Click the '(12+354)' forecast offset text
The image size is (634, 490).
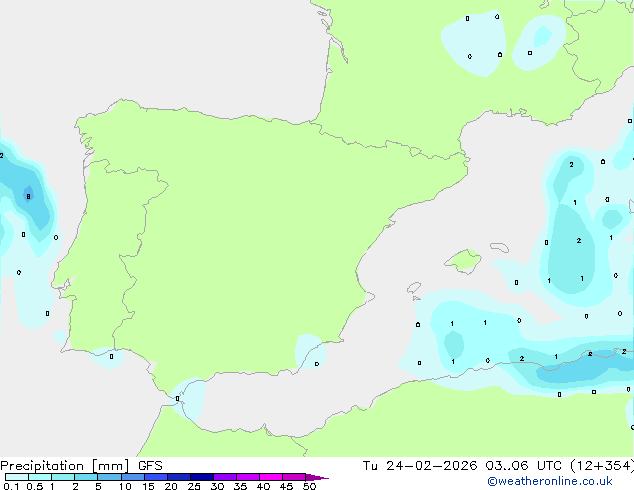602,466
